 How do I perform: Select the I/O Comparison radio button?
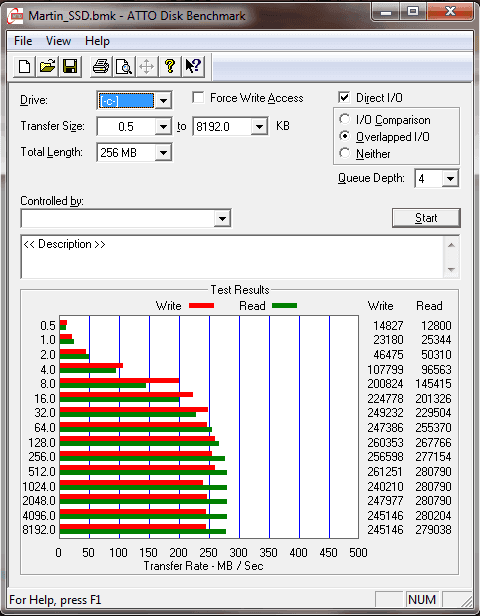[x=344, y=119]
